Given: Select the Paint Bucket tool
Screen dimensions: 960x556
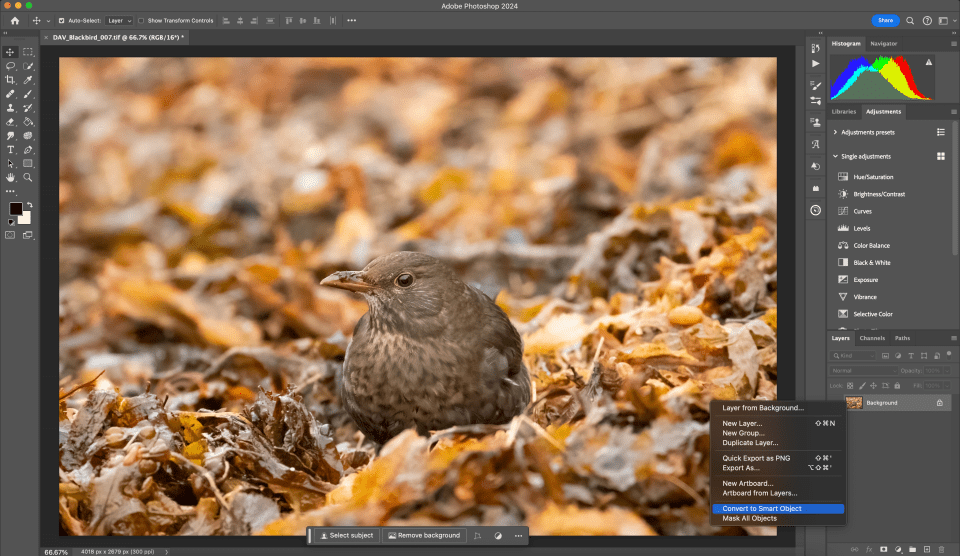Looking at the screenshot, I should (x=28, y=122).
